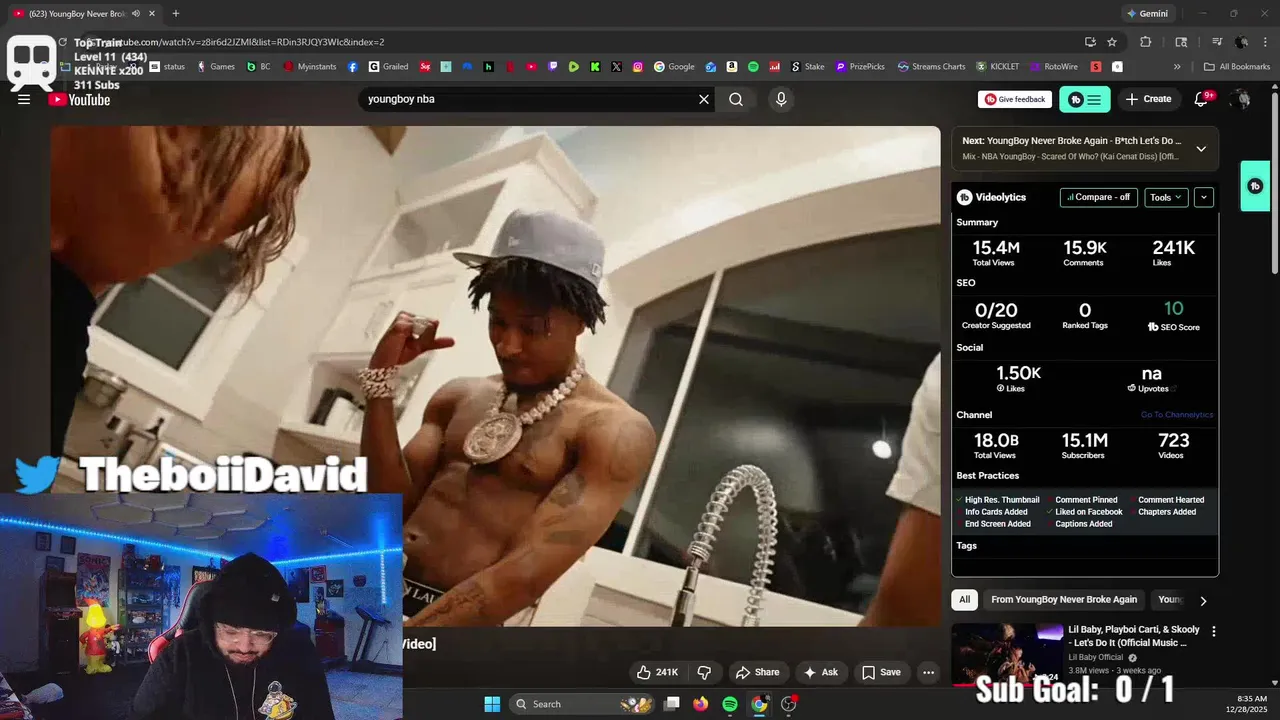
Task: Click the 15.1M Subscribers stat
Action: 1084,445
